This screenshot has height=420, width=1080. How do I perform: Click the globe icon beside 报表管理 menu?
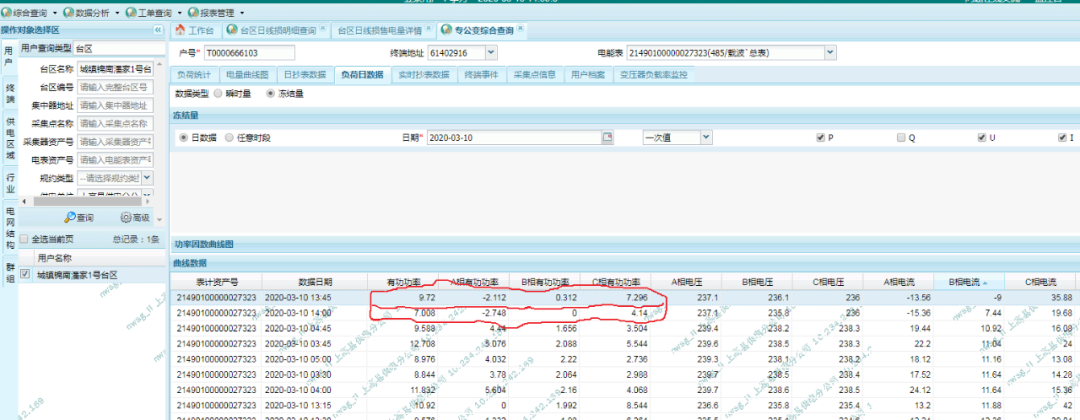(x=193, y=13)
